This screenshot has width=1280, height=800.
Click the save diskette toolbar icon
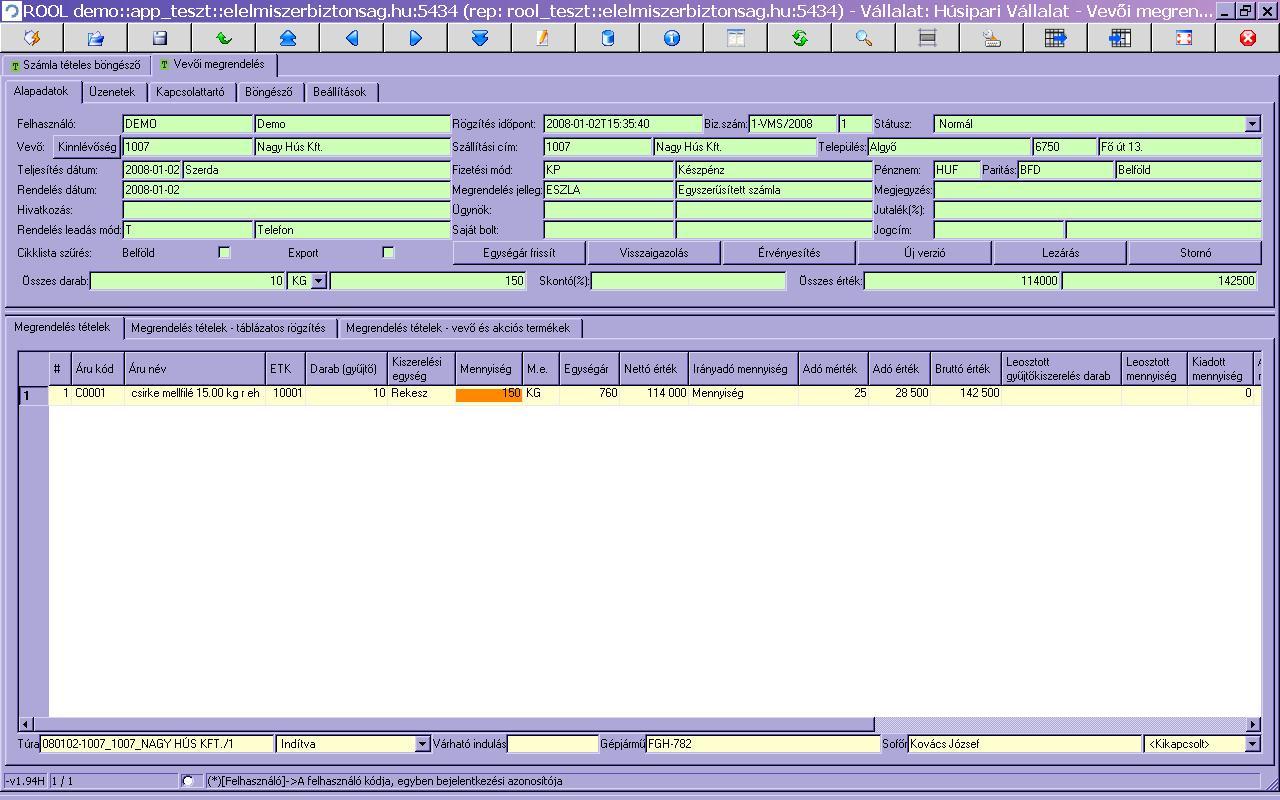point(160,38)
